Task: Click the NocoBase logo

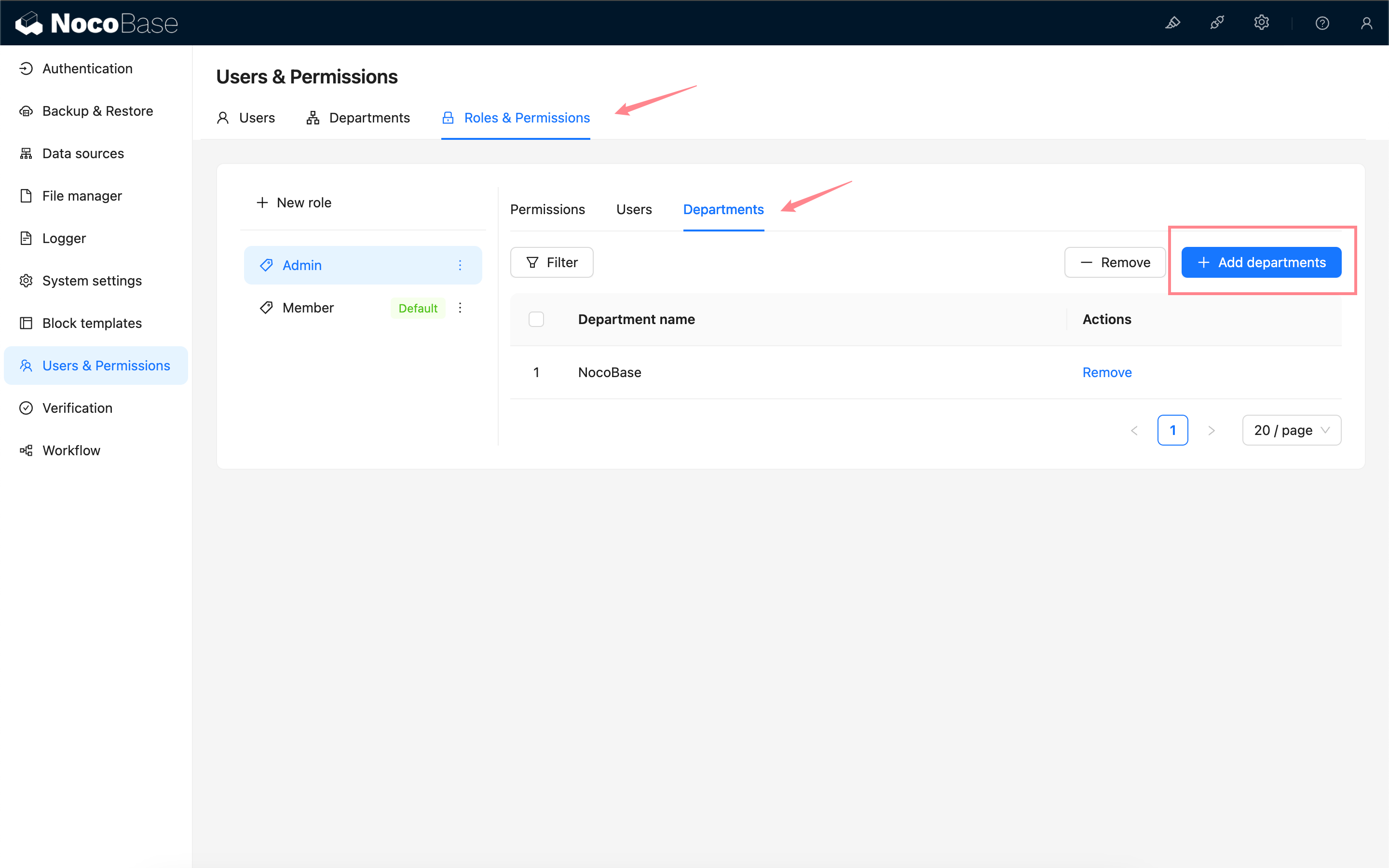Action: [96, 23]
